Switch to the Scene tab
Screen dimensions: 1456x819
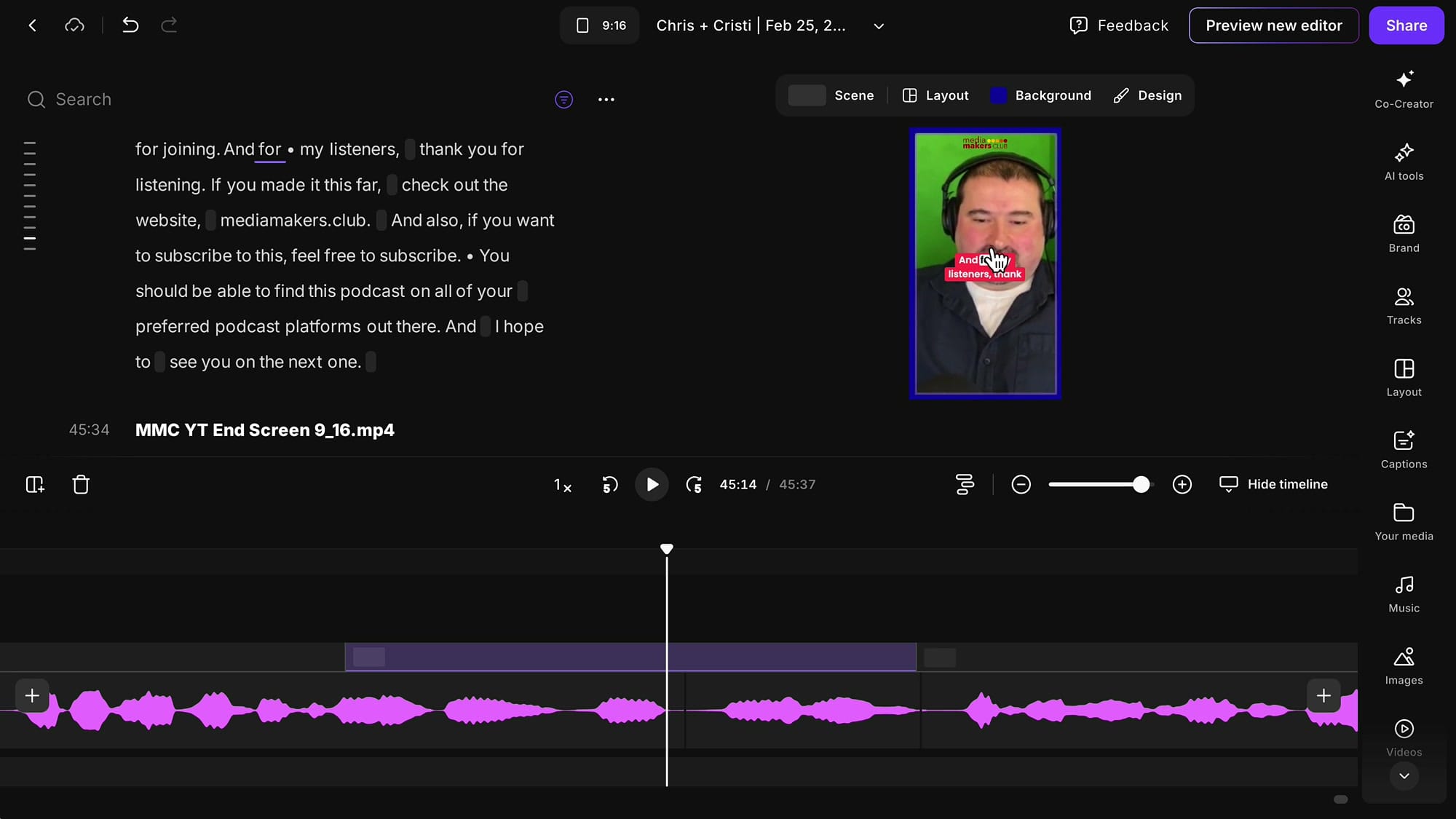[833, 95]
